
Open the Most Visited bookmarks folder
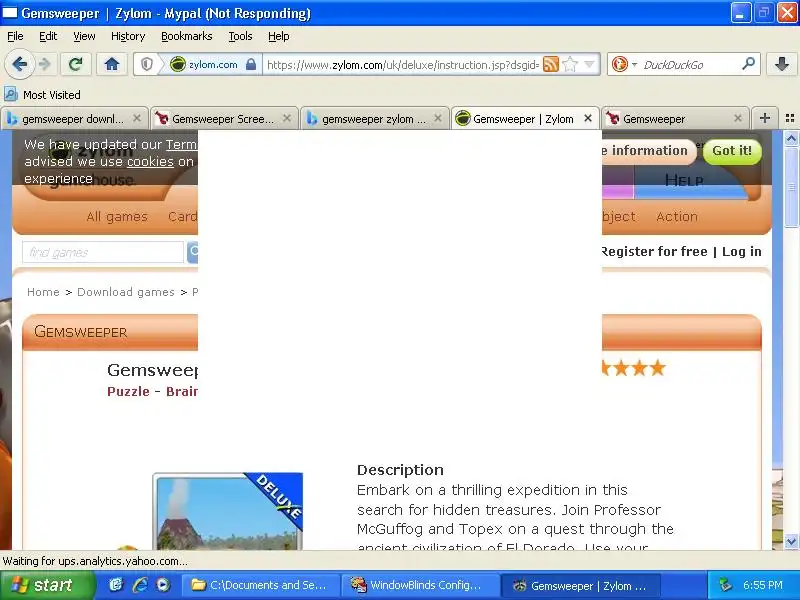coord(42,95)
